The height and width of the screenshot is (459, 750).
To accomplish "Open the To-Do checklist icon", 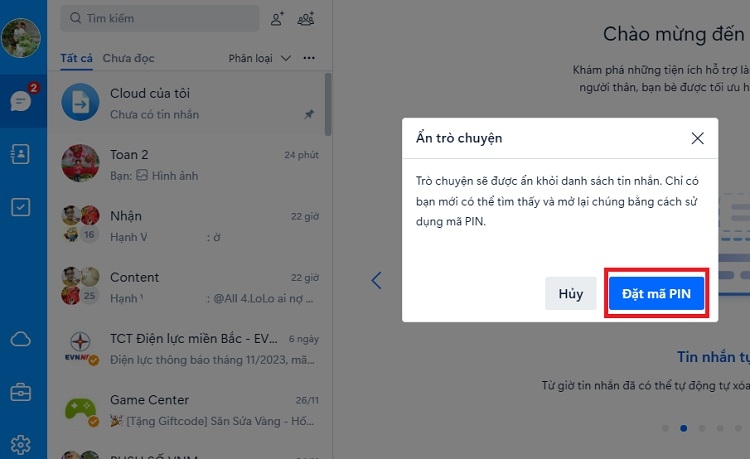I will 21,207.
